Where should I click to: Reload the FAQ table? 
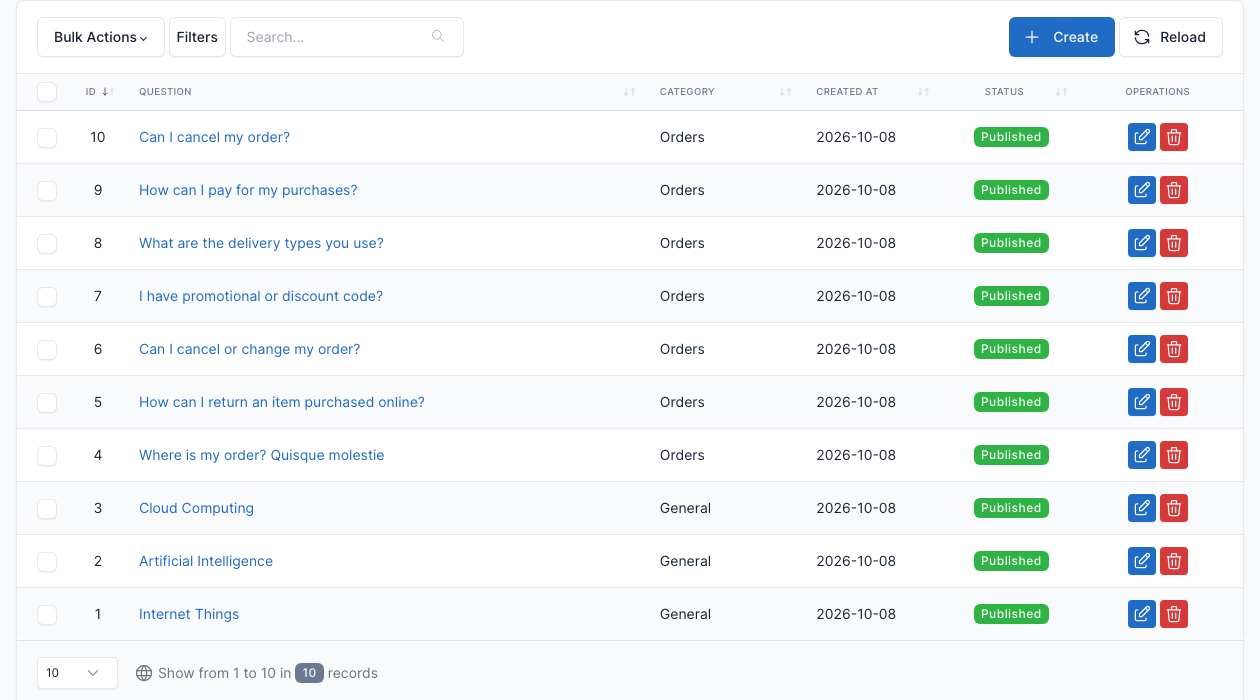point(1170,37)
